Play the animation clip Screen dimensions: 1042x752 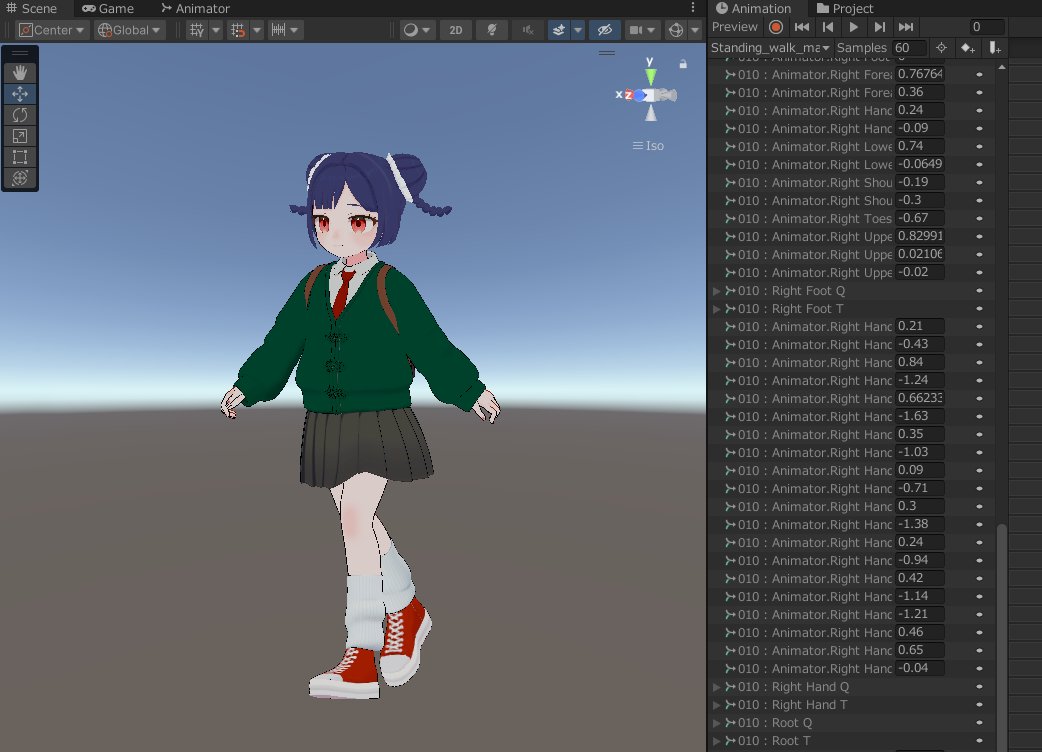tap(854, 27)
